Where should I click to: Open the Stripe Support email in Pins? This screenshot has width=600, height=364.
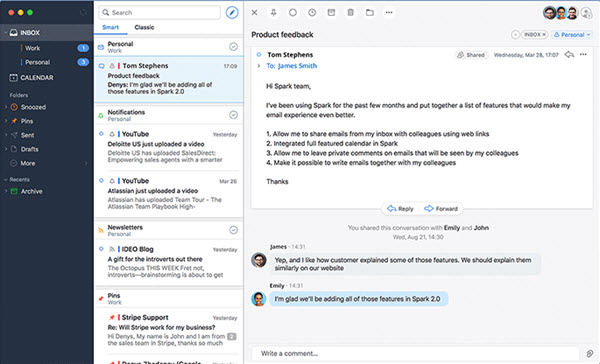pyautogui.click(x=169, y=330)
